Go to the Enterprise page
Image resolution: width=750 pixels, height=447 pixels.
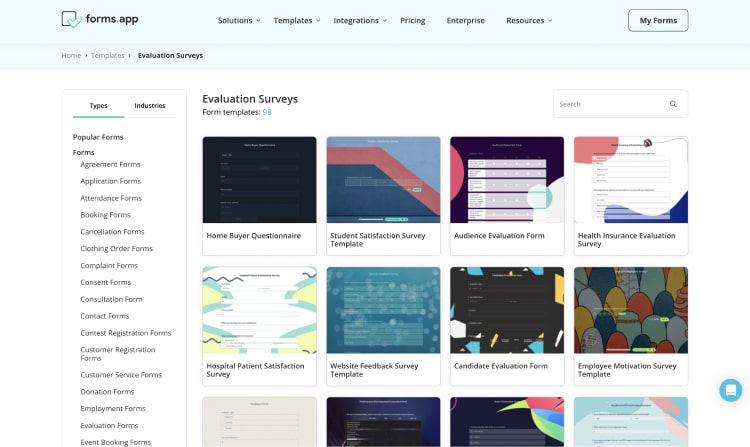[466, 20]
